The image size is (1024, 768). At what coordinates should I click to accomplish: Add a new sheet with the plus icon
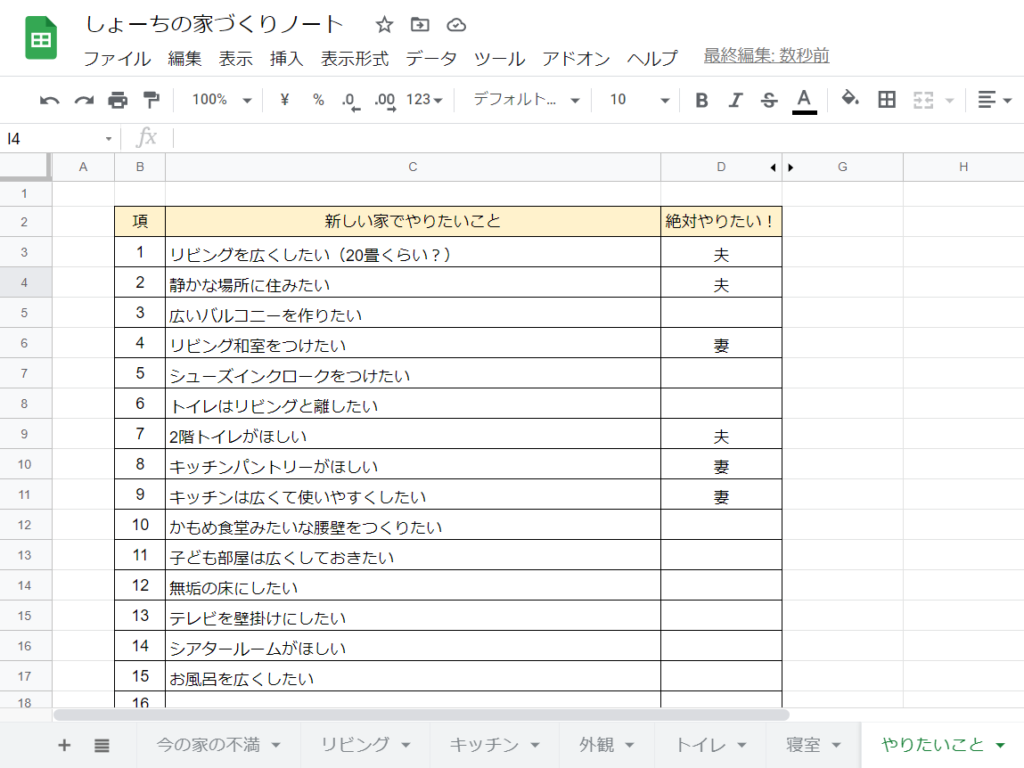pyautogui.click(x=63, y=744)
